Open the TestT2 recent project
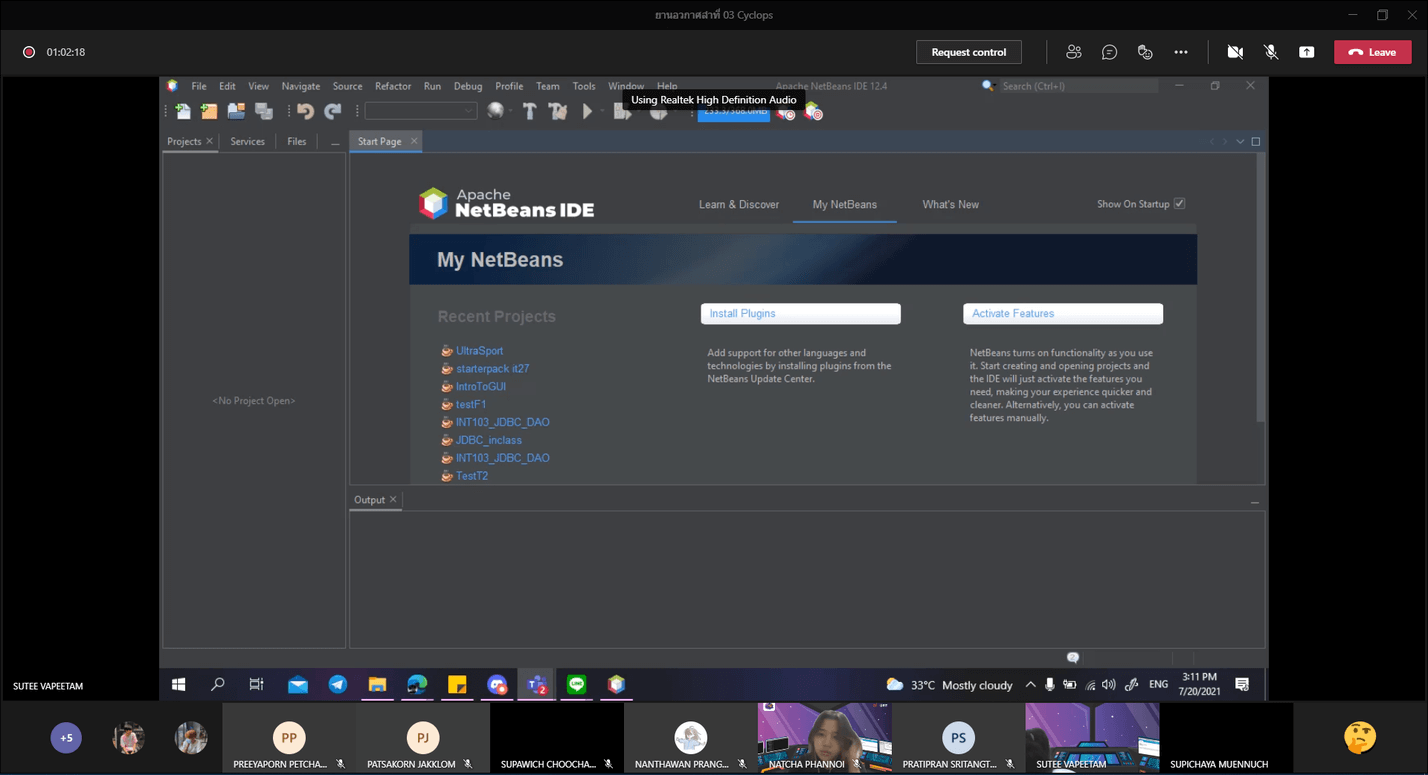This screenshot has height=775, width=1428. [x=472, y=476]
